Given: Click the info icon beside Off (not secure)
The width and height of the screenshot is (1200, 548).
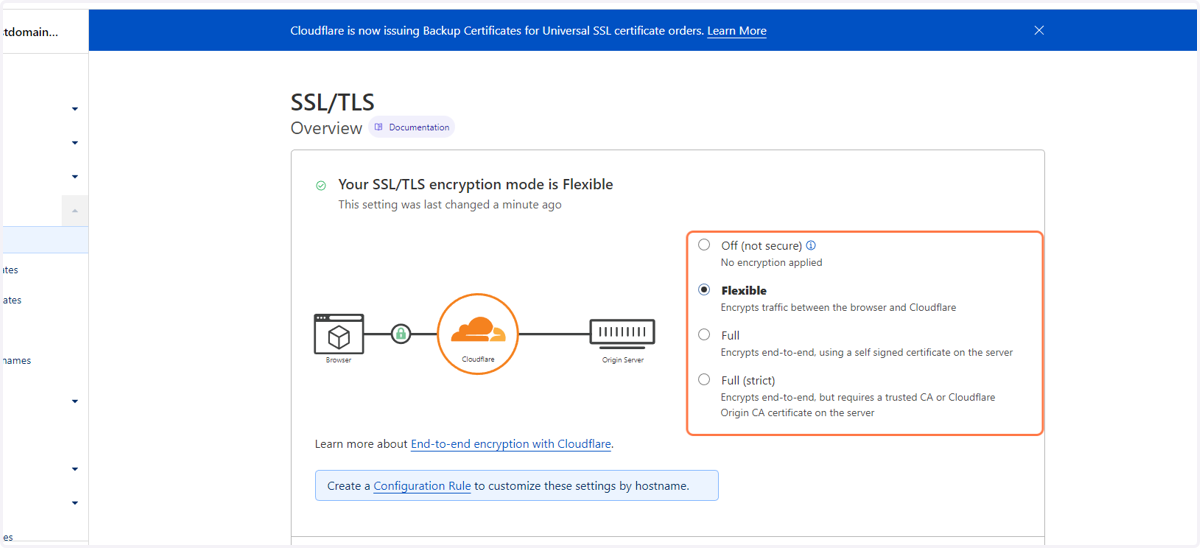Looking at the screenshot, I should pyautogui.click(x=811, y=245).
